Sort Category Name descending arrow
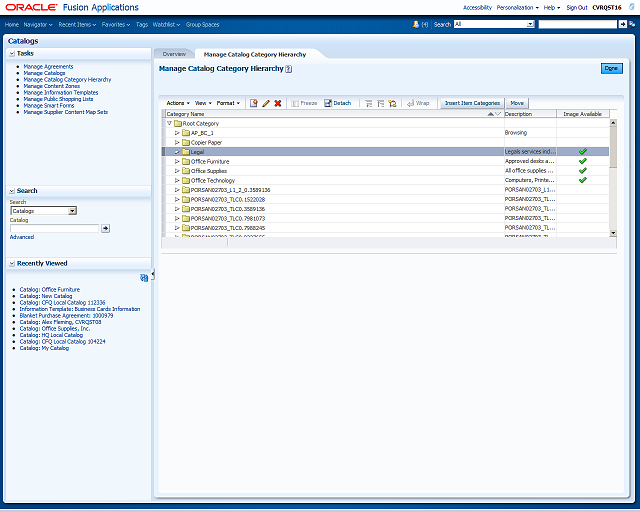This screenshot has width=640, height=512. coord(498,114)
